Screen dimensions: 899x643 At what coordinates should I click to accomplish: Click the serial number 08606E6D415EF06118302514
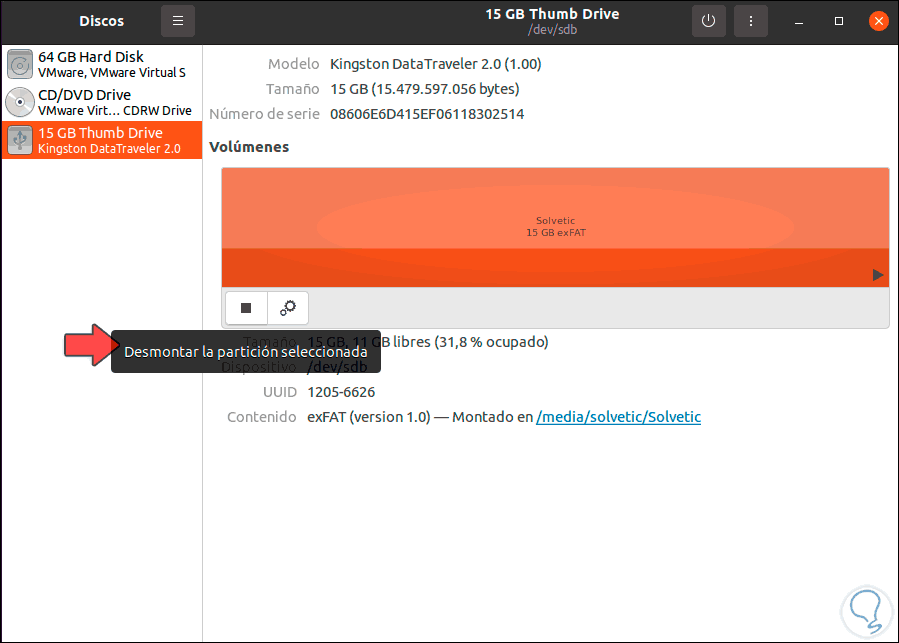tap(427, 114)
